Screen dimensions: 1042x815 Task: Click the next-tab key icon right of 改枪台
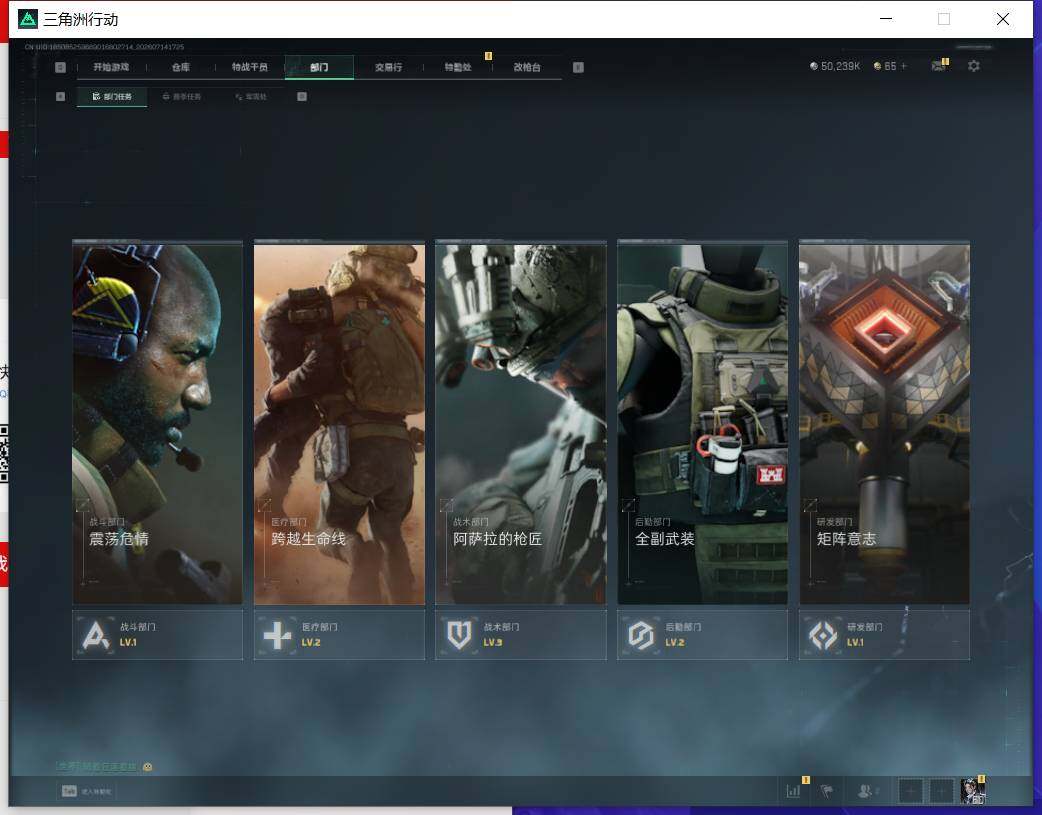(x=578, y=67)
